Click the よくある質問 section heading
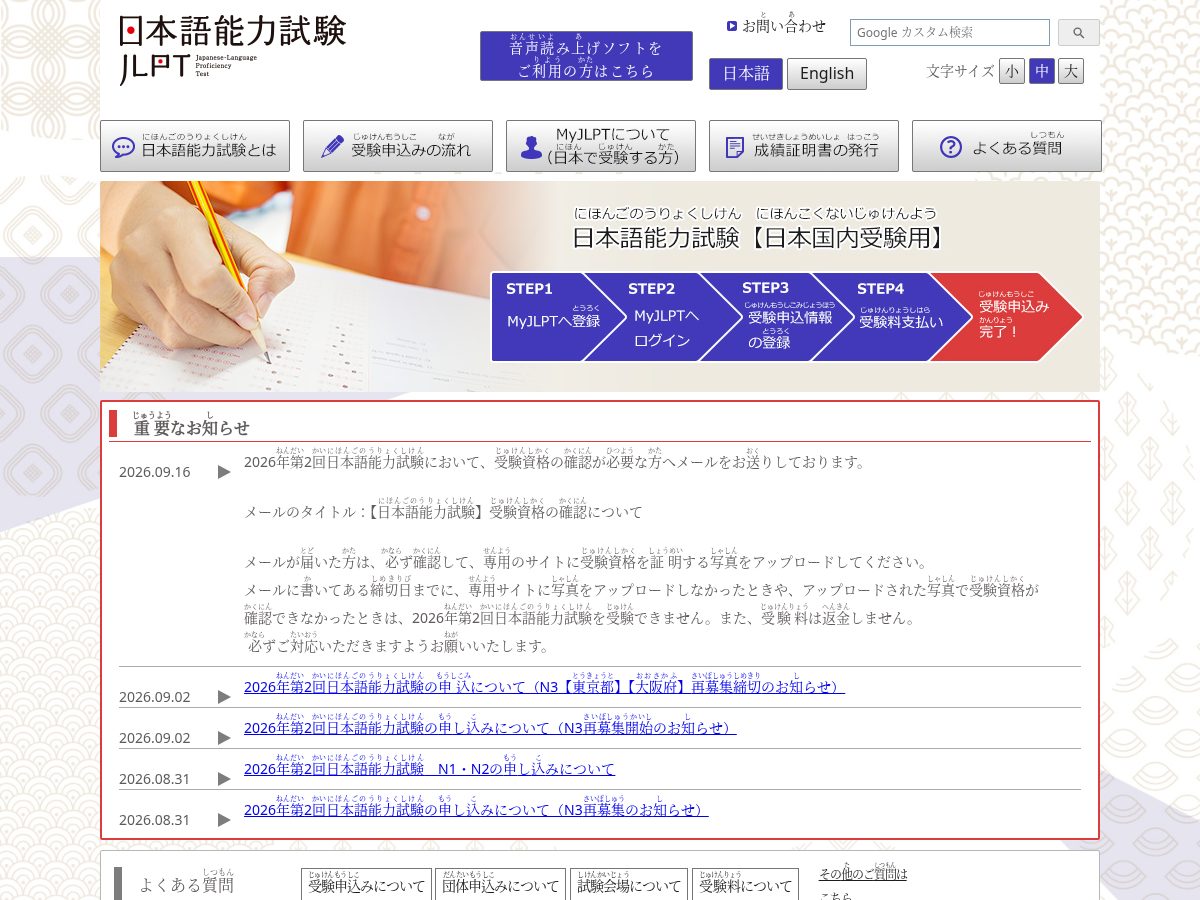 coord(186,884)
